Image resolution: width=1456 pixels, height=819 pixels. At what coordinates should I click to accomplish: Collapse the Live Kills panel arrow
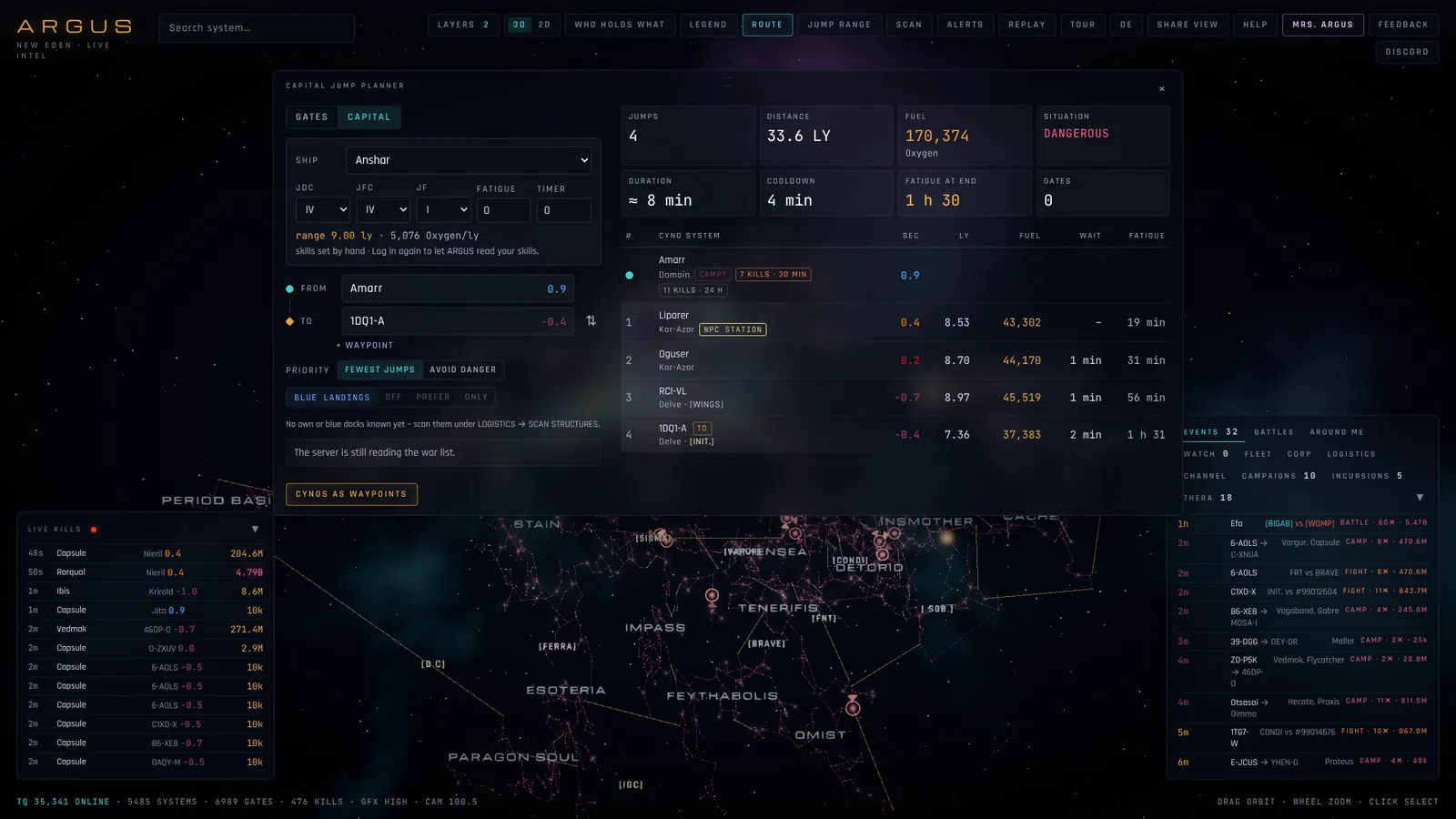coord(255,529)
